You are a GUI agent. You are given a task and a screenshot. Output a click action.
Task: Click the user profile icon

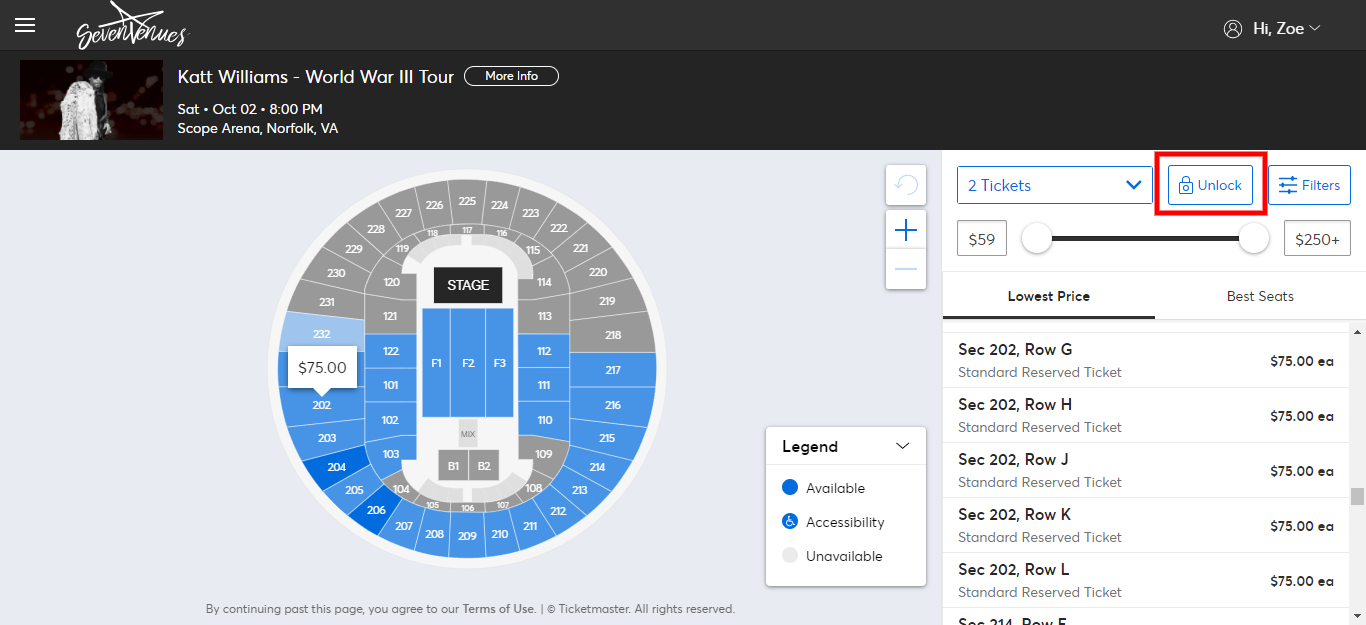(1232, 29)
